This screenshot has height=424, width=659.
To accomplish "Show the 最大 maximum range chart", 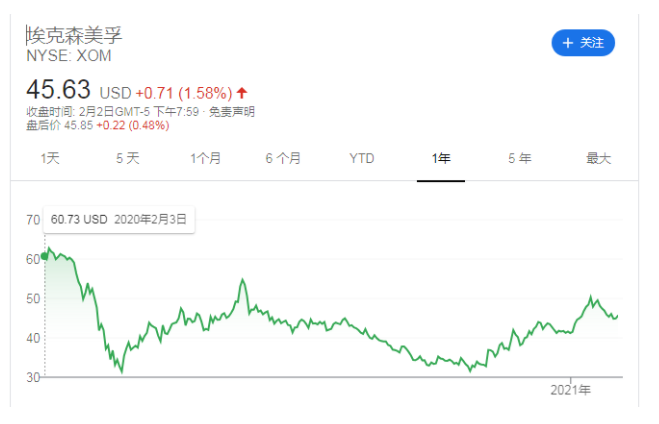I will (x=598, y=158).
